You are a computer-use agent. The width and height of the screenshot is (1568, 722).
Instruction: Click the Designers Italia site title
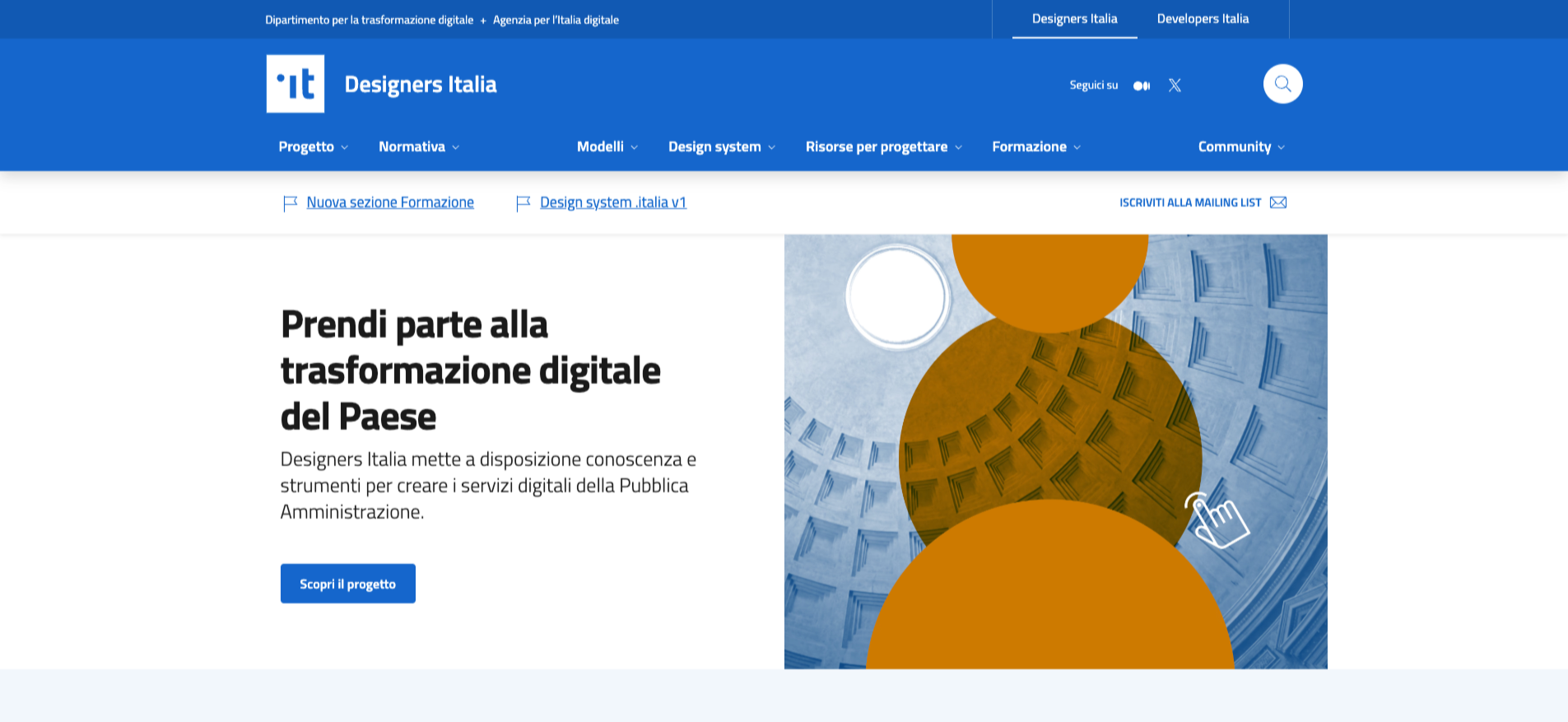(421, 84)
